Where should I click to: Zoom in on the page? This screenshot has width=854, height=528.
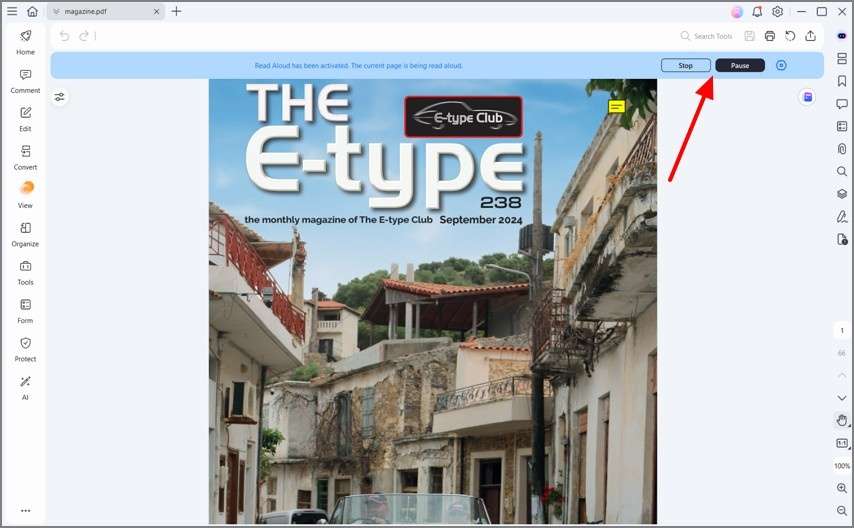tap(842, 488)
